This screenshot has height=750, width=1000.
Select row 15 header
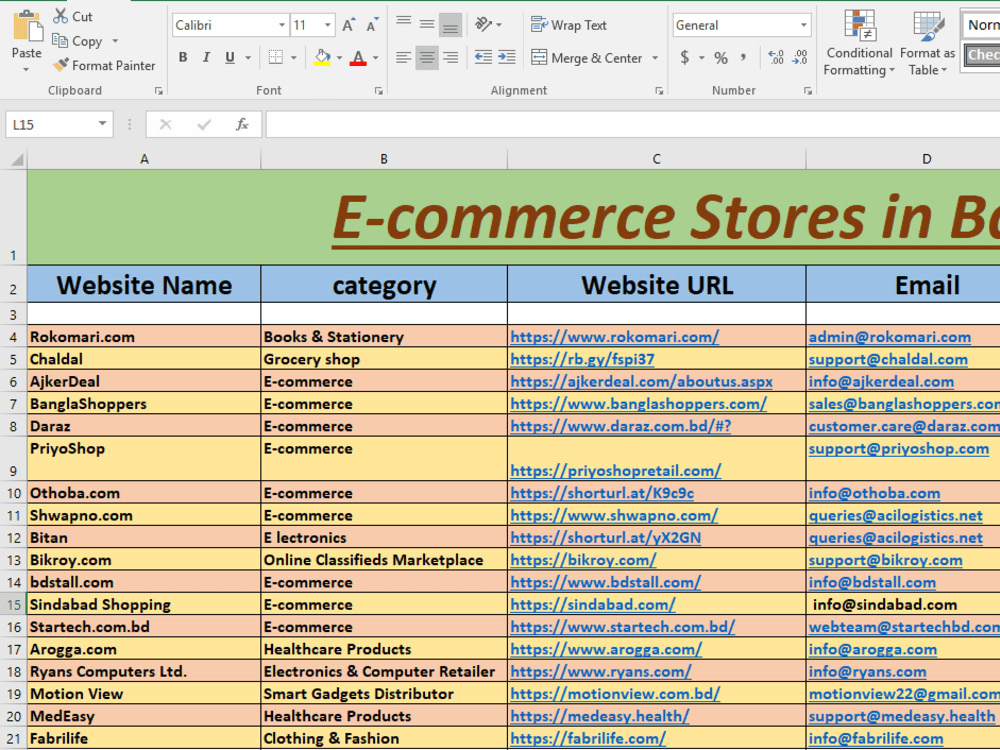[x=13, y=605]
